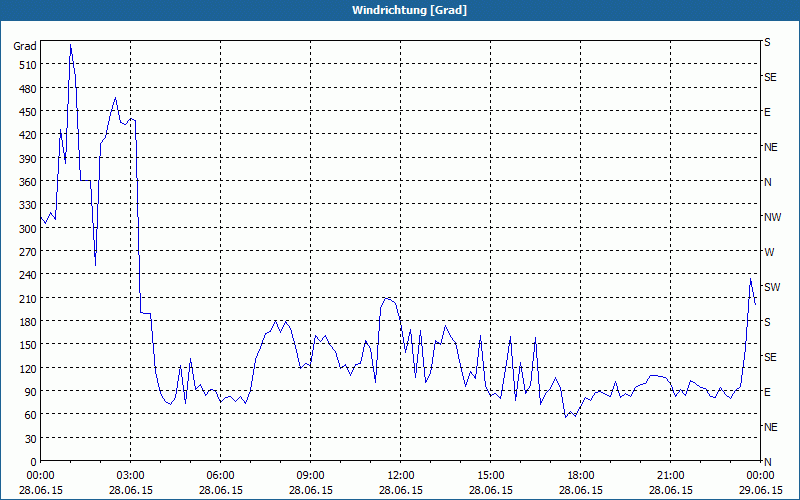Select the 360 degree axis label

tap(28, 182)
